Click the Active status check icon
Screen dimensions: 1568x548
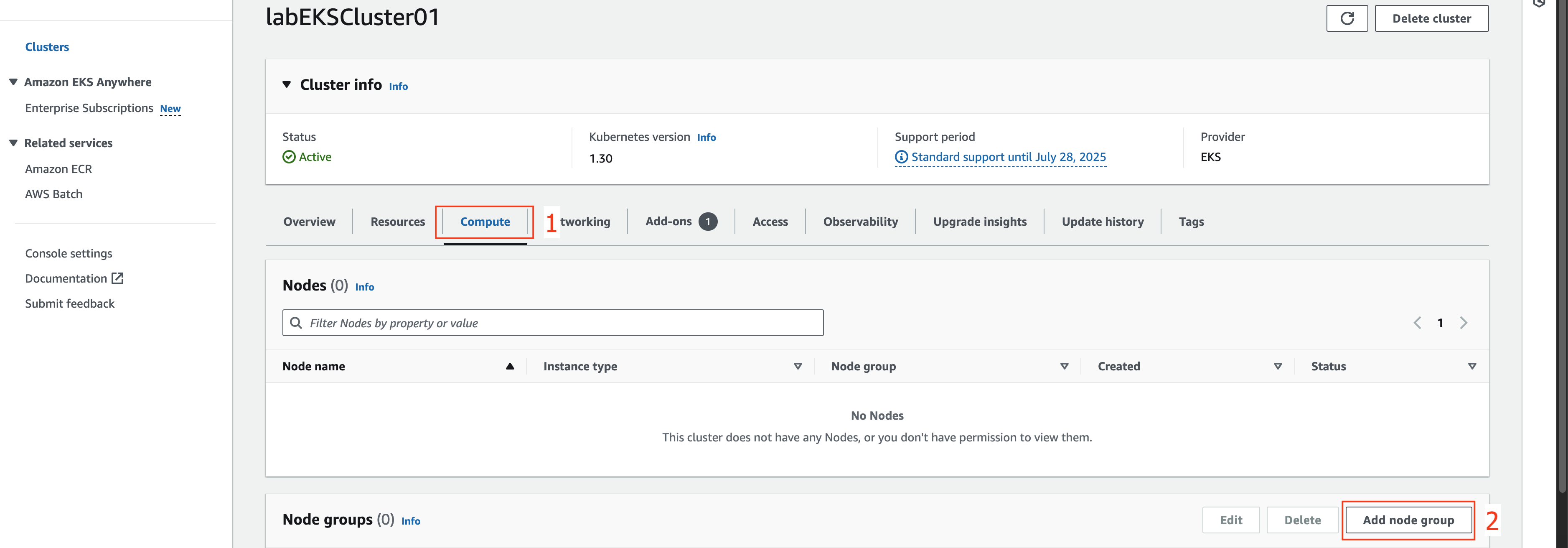click(x=289, y=157)
